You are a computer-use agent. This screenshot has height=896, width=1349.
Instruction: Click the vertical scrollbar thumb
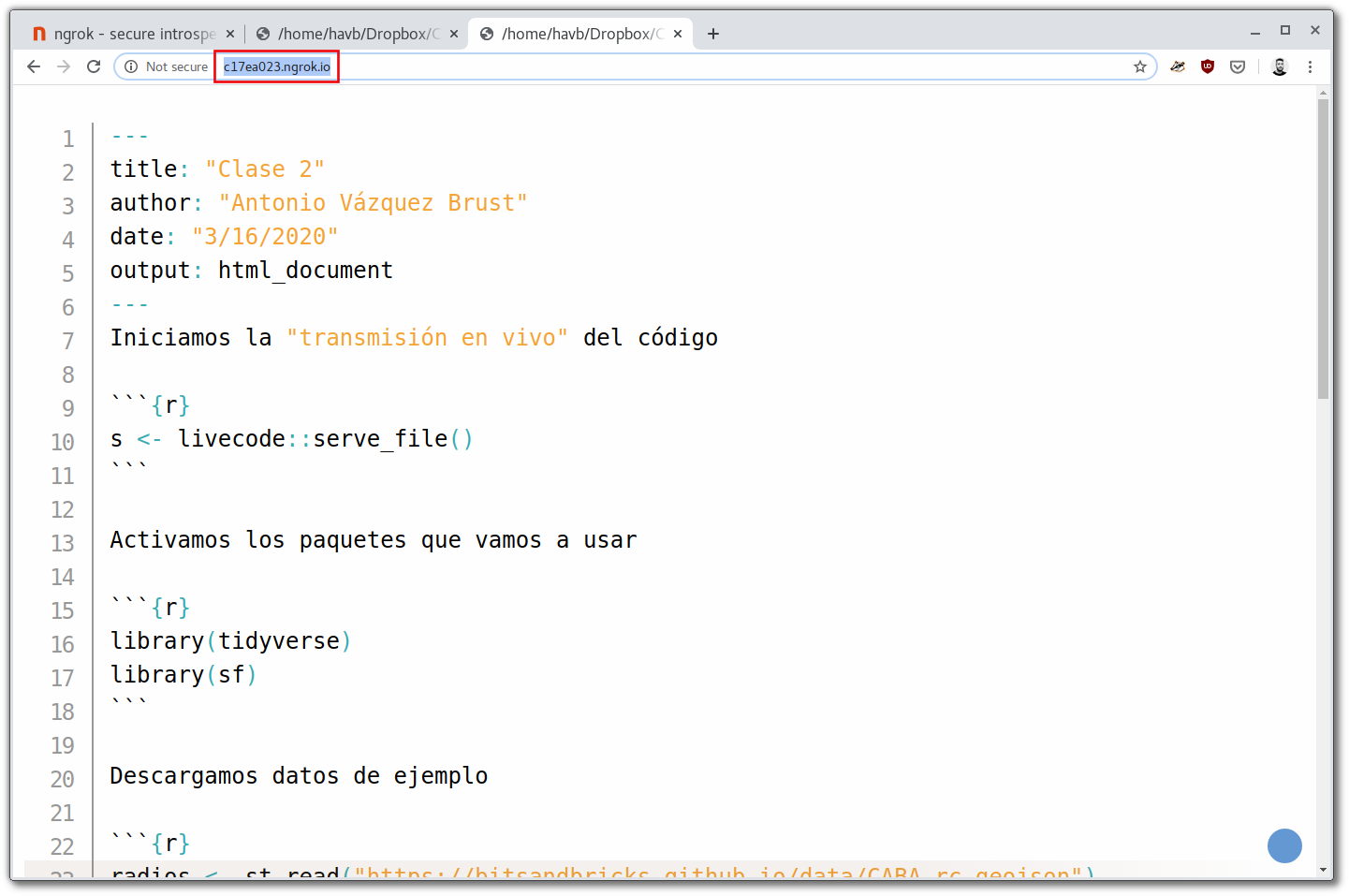[x=1323, y=249]
